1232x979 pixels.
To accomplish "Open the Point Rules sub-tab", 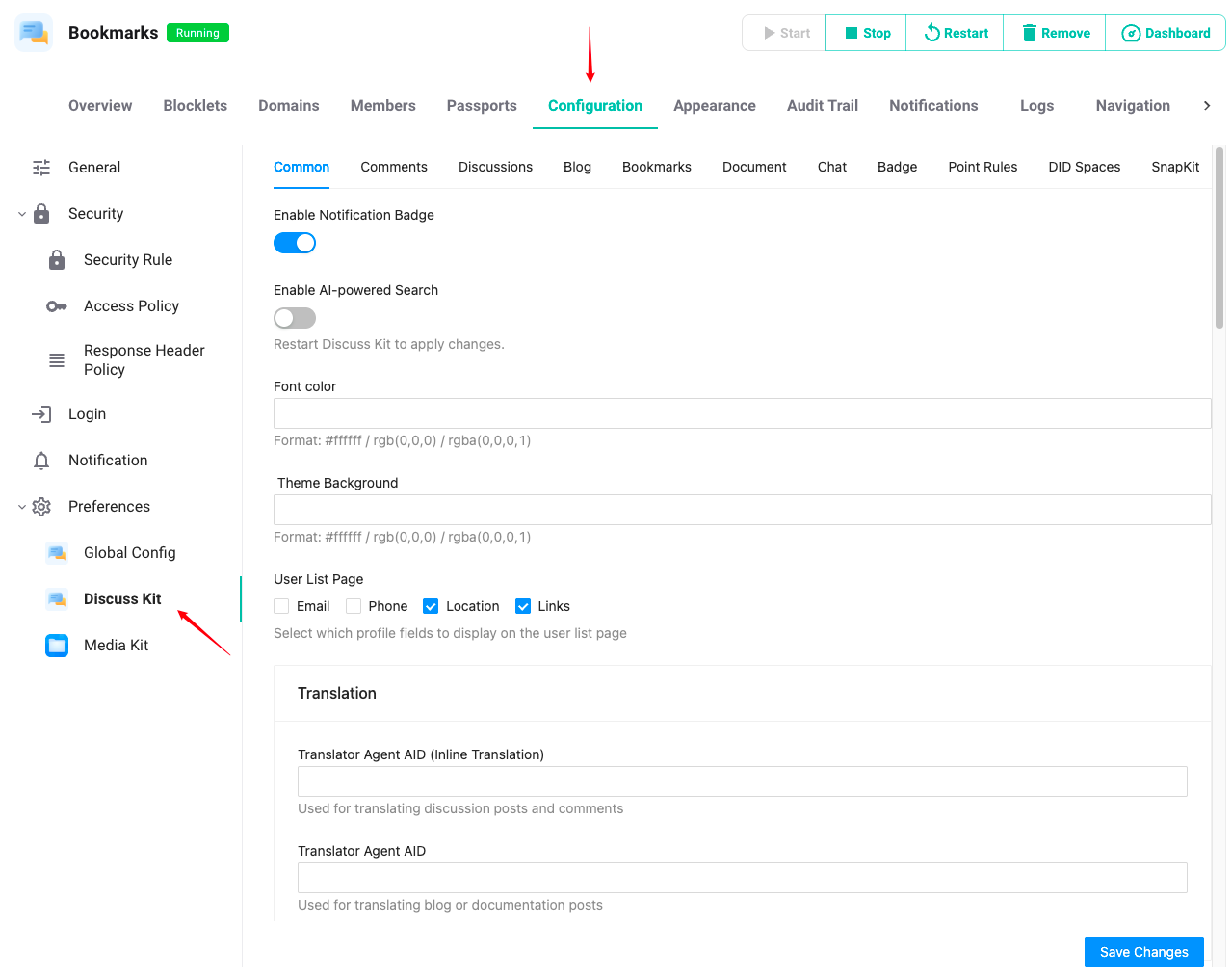I will (x=983, y=167).
